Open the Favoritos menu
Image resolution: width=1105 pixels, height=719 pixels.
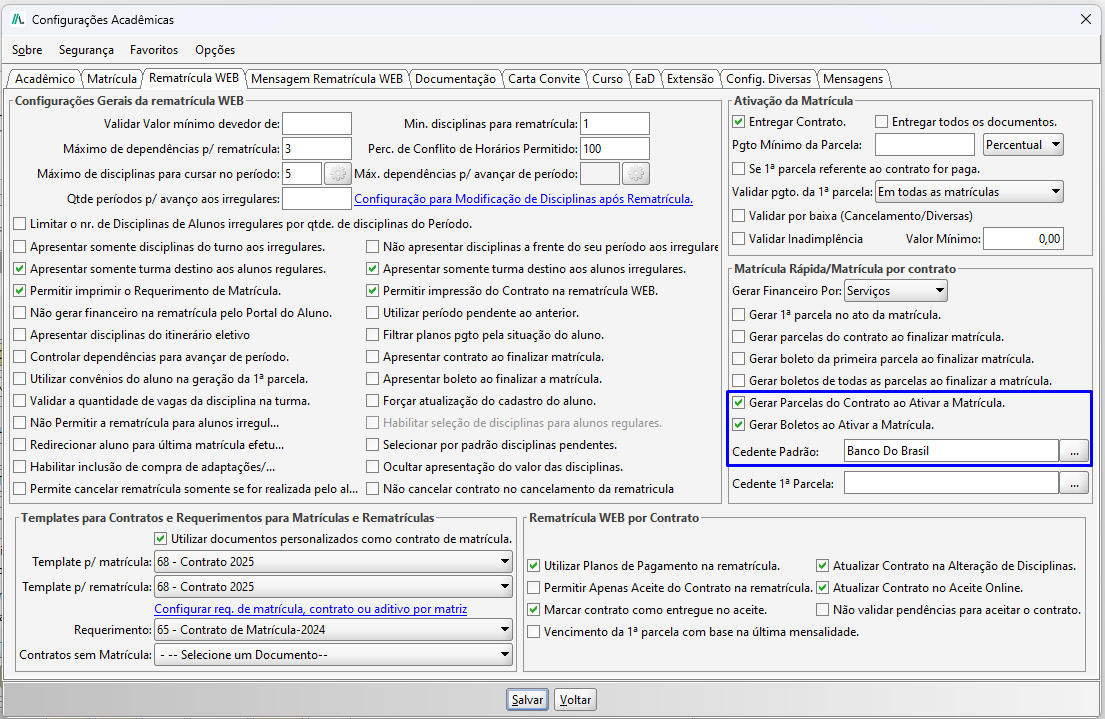[x=154, y=50]
